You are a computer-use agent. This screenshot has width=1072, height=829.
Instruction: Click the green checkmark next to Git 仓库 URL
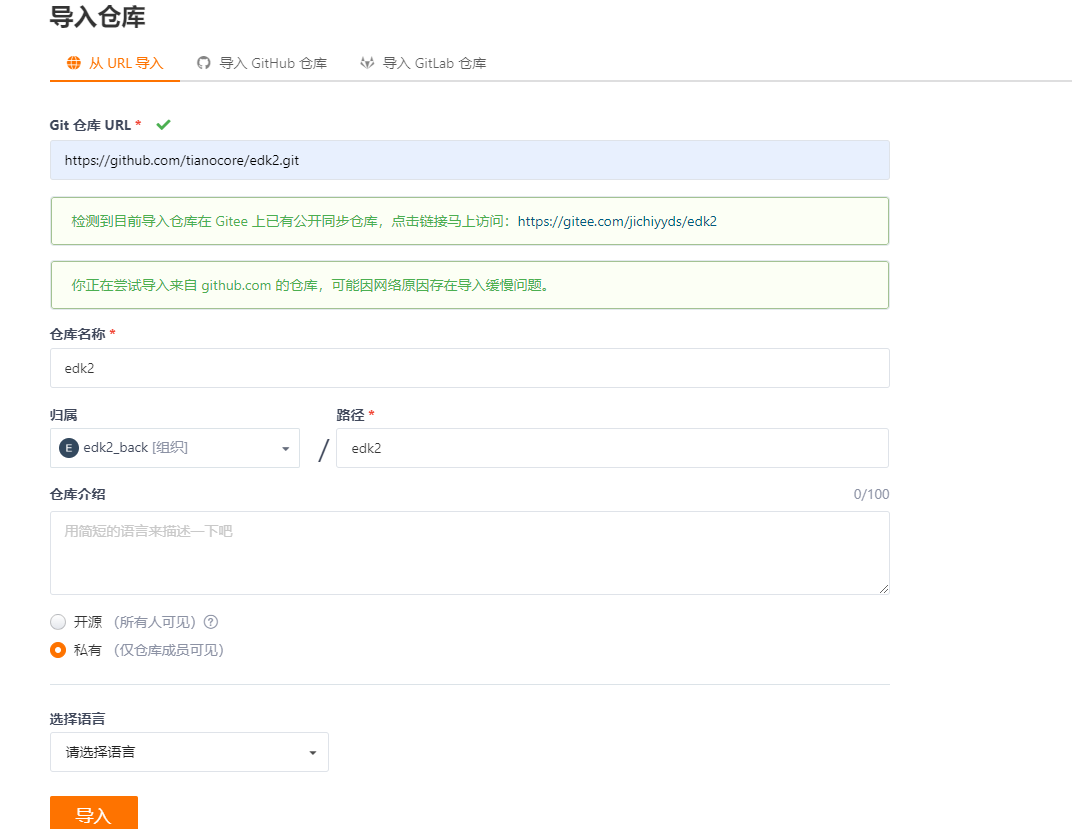click(x=163, y=124)
